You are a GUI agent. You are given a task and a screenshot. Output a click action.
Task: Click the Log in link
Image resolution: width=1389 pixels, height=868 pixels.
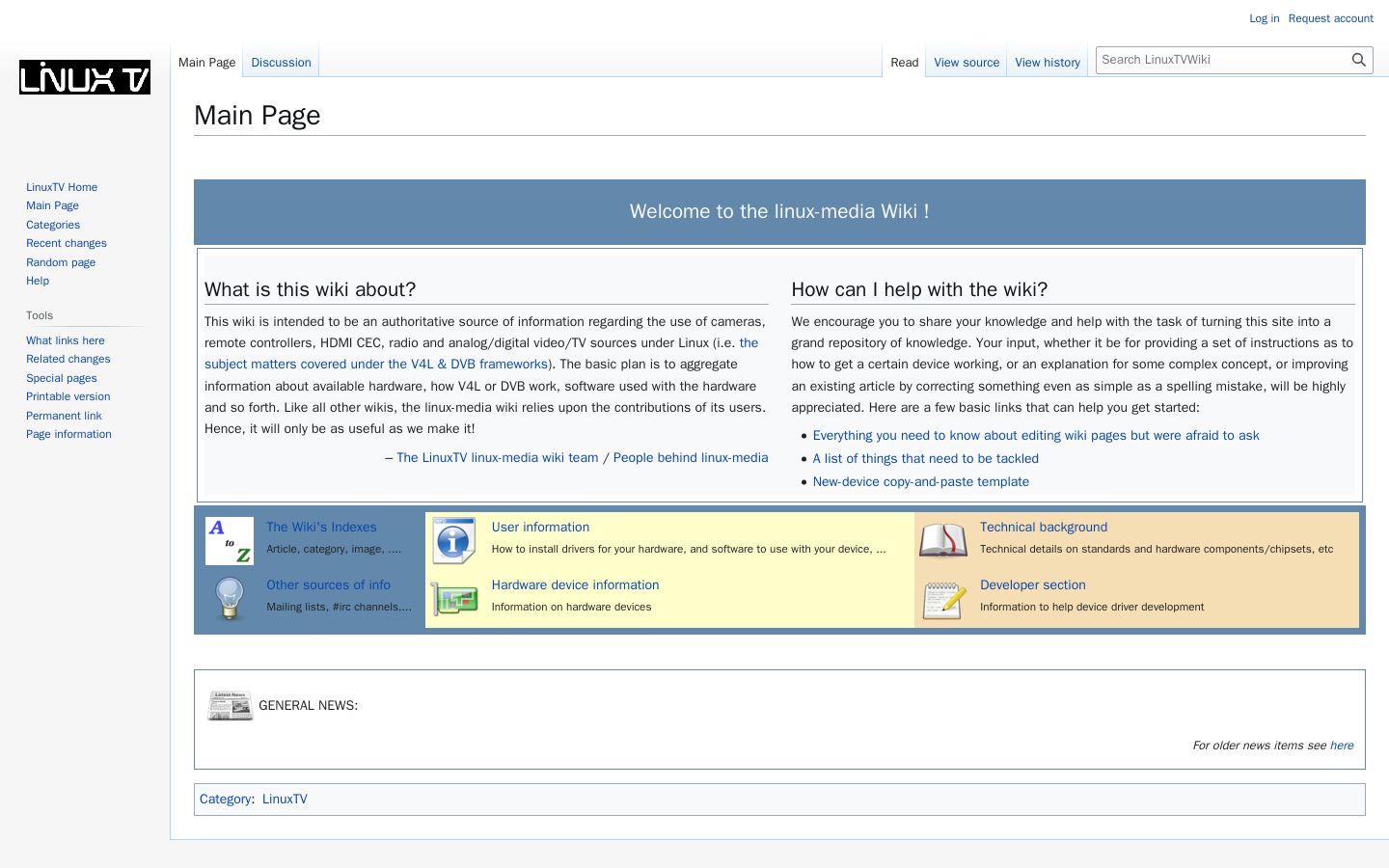coord(1264,18)
